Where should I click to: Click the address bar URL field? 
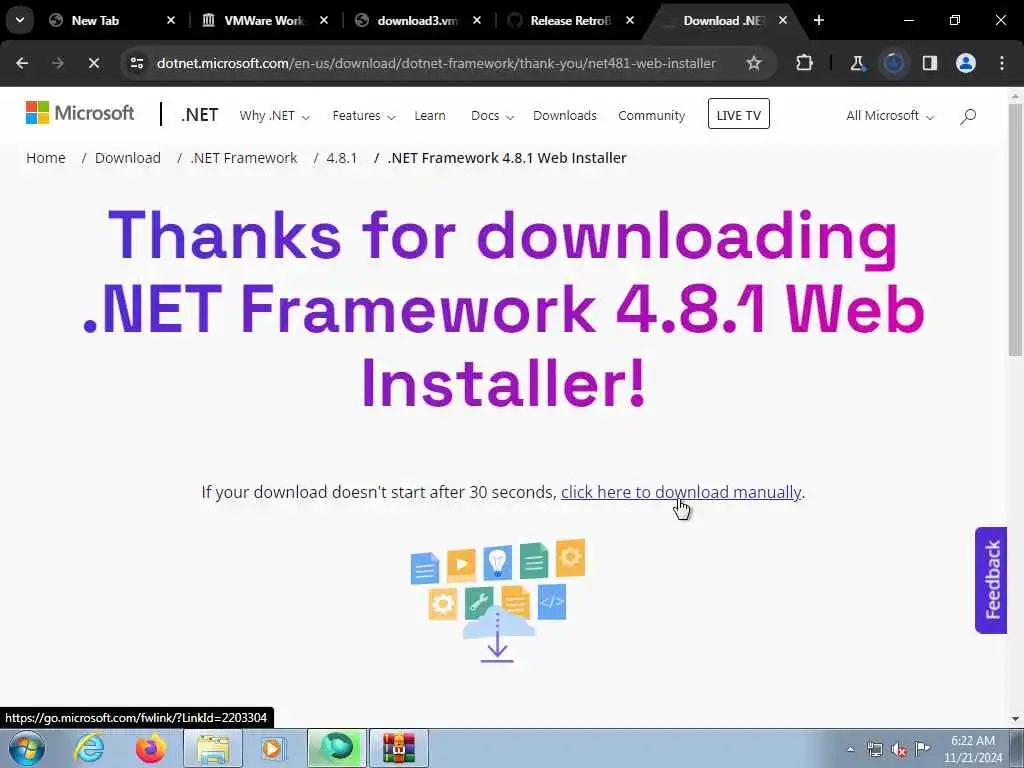tap(436, 63)
